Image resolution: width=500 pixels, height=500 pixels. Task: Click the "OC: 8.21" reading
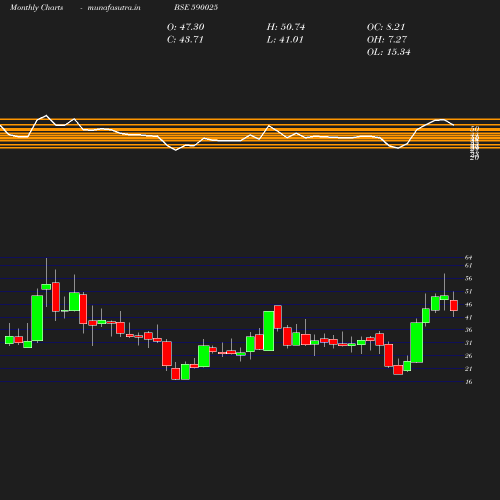[386, 27]
